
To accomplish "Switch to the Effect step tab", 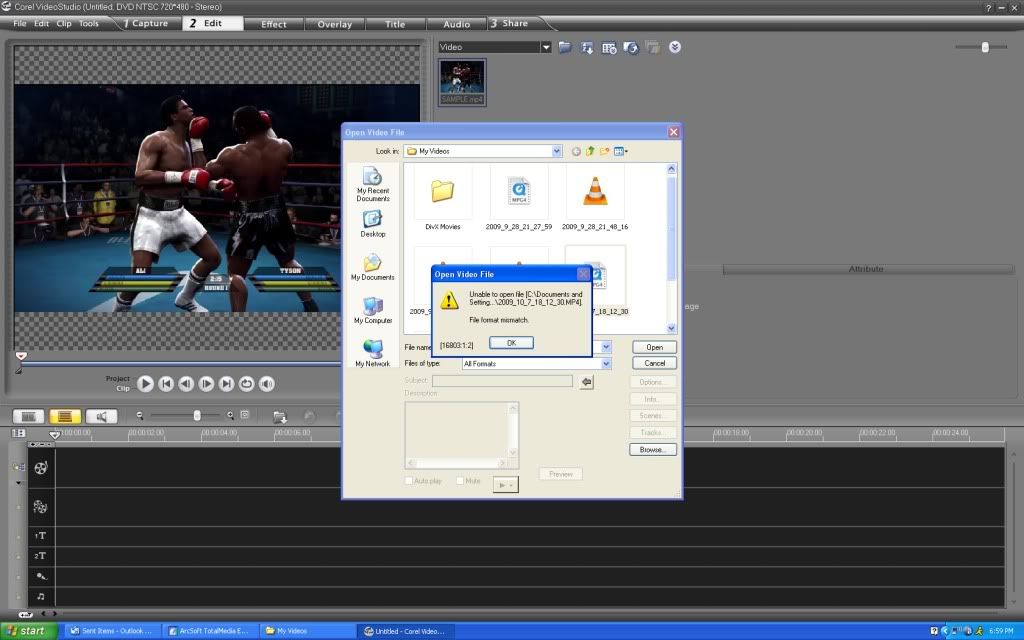I will click(273, 23).
